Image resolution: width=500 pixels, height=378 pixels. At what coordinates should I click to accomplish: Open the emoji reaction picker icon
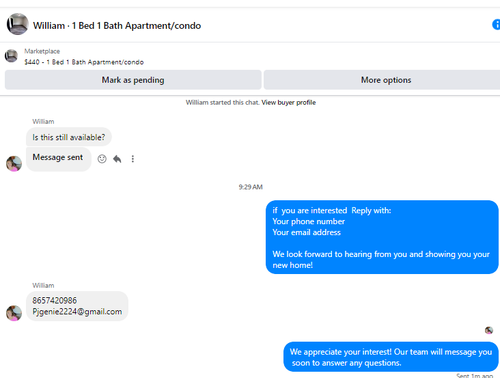point(102,159)
